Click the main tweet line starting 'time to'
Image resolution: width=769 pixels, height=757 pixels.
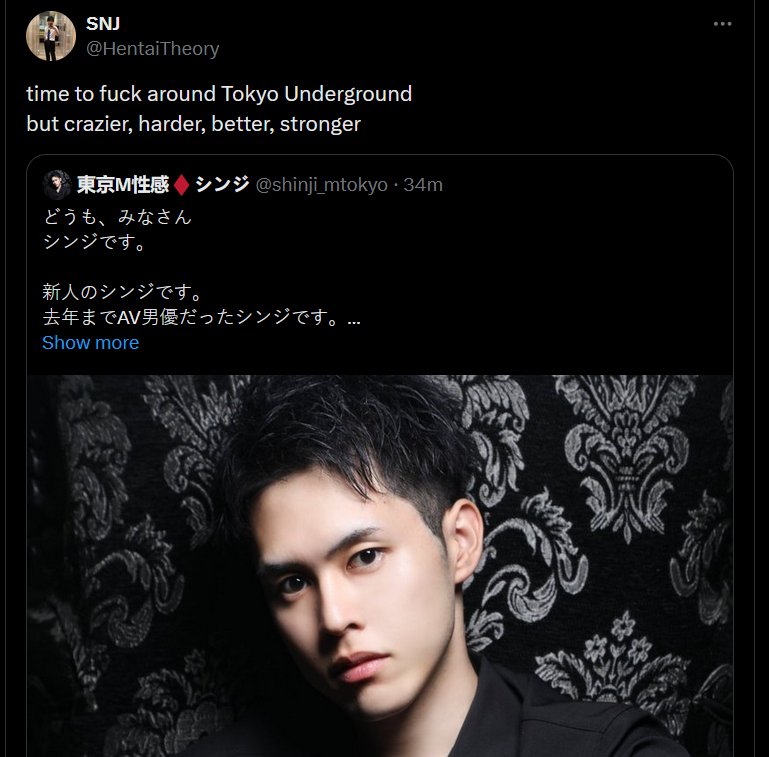coord(219,94)
